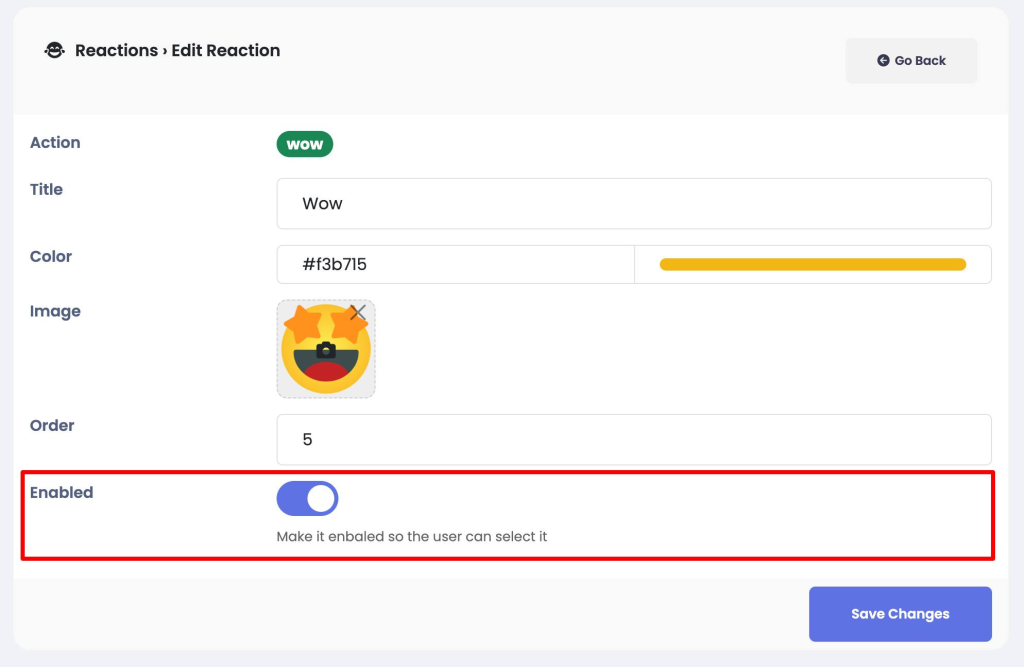Click the Order field label
The width and height of the screenshot is (1024, 667).
pyautogui.click(x=52, y=425)
